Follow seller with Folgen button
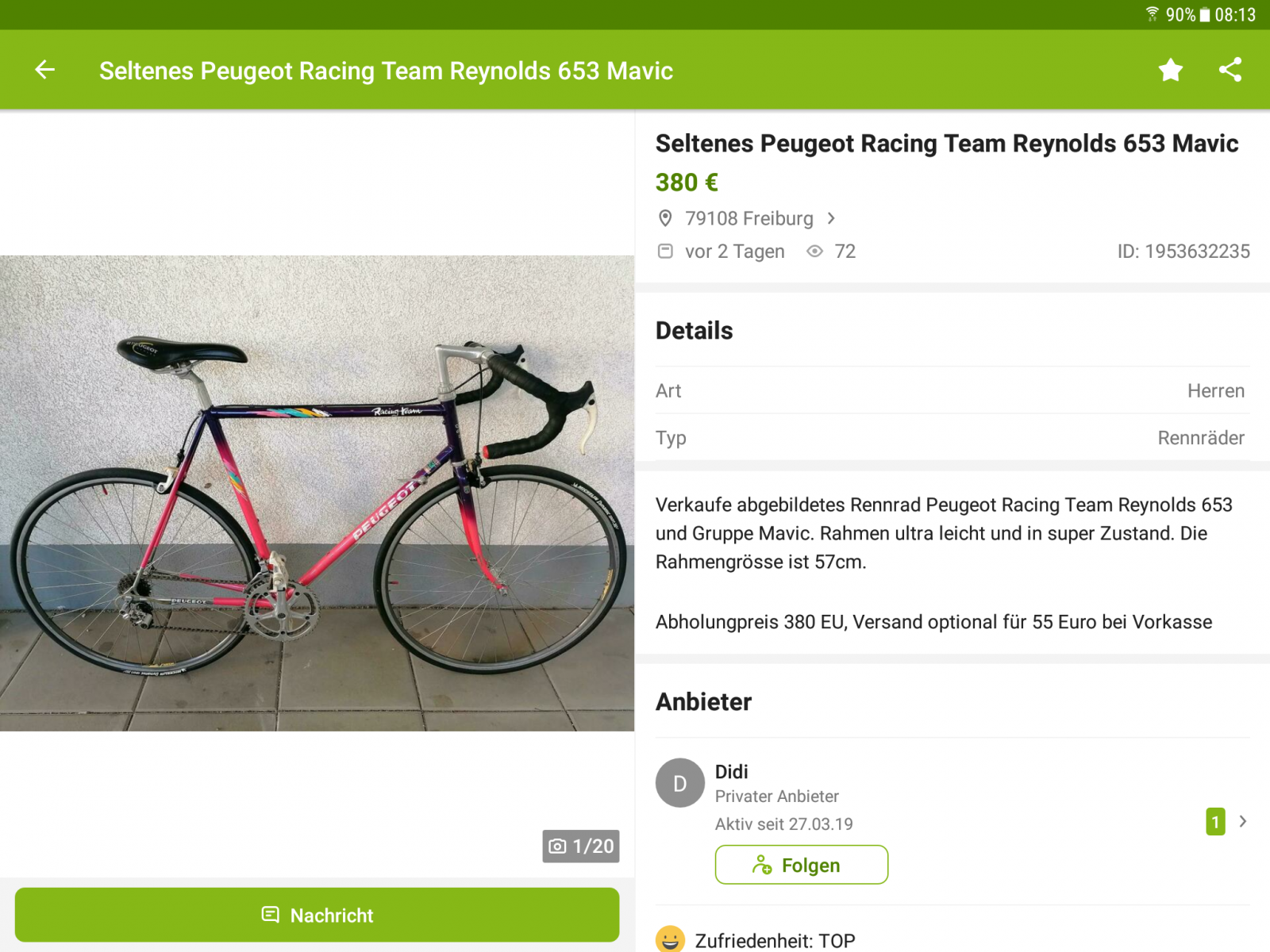The image size is (1270, 952). (801, 865)
